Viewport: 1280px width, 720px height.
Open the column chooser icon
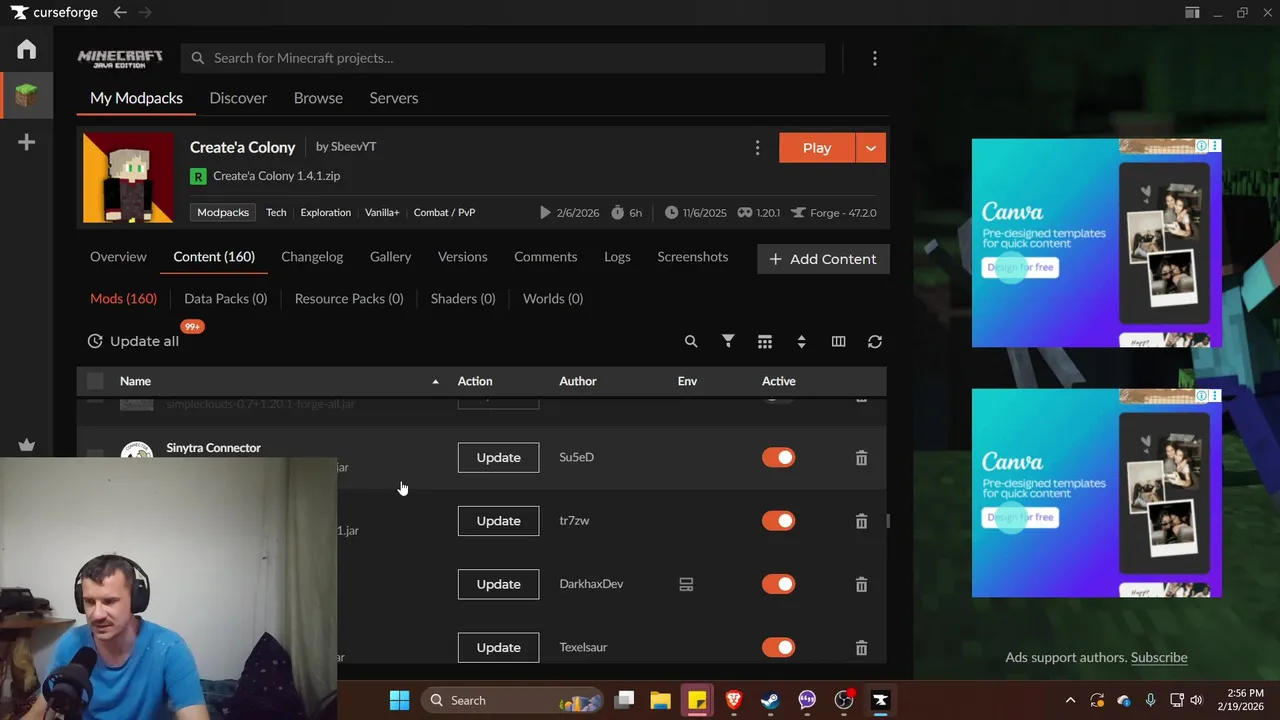coord(838,341)
